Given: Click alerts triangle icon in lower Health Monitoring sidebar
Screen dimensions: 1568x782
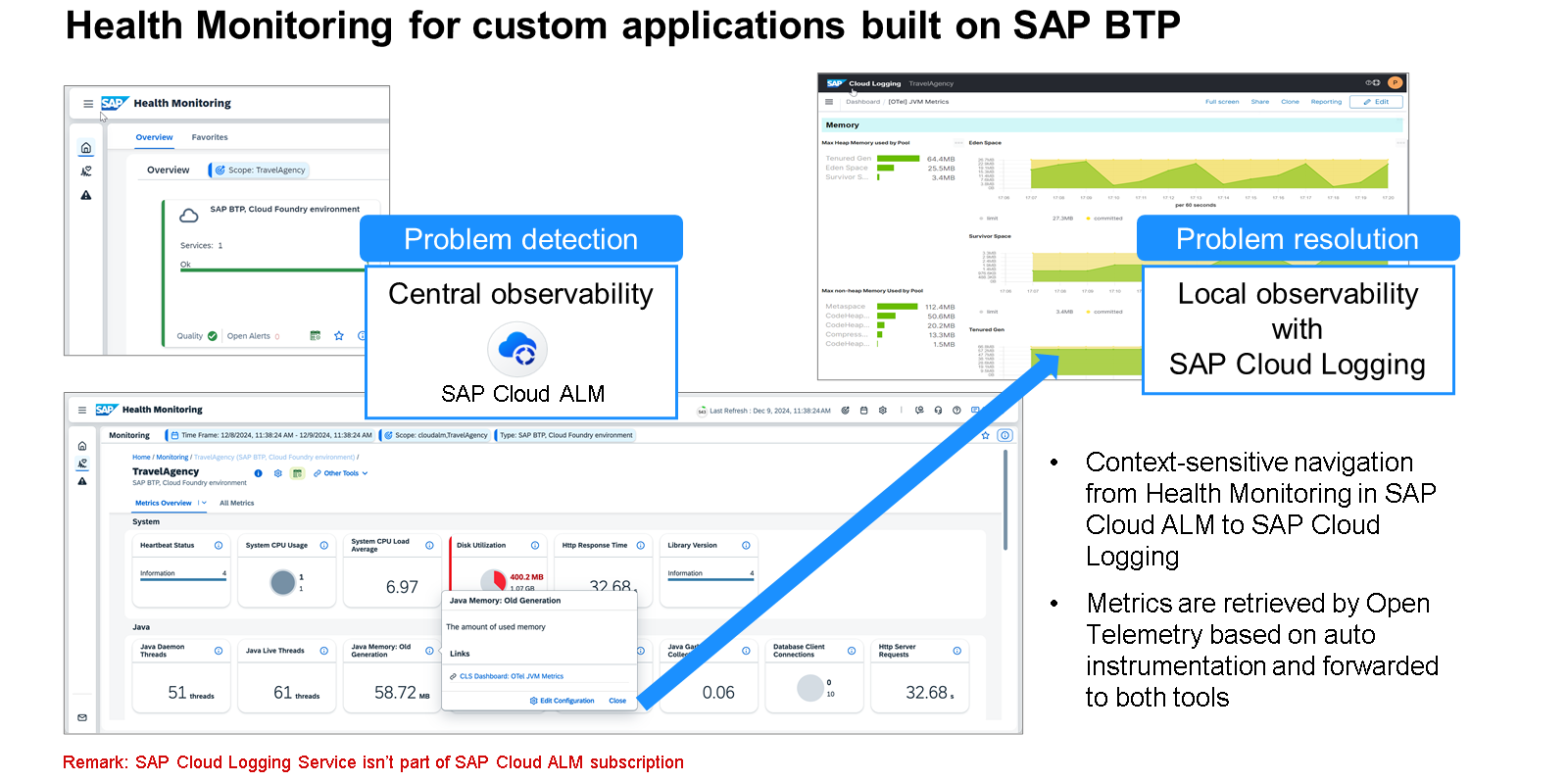Looking at the screenshot, I should [82, 481].
